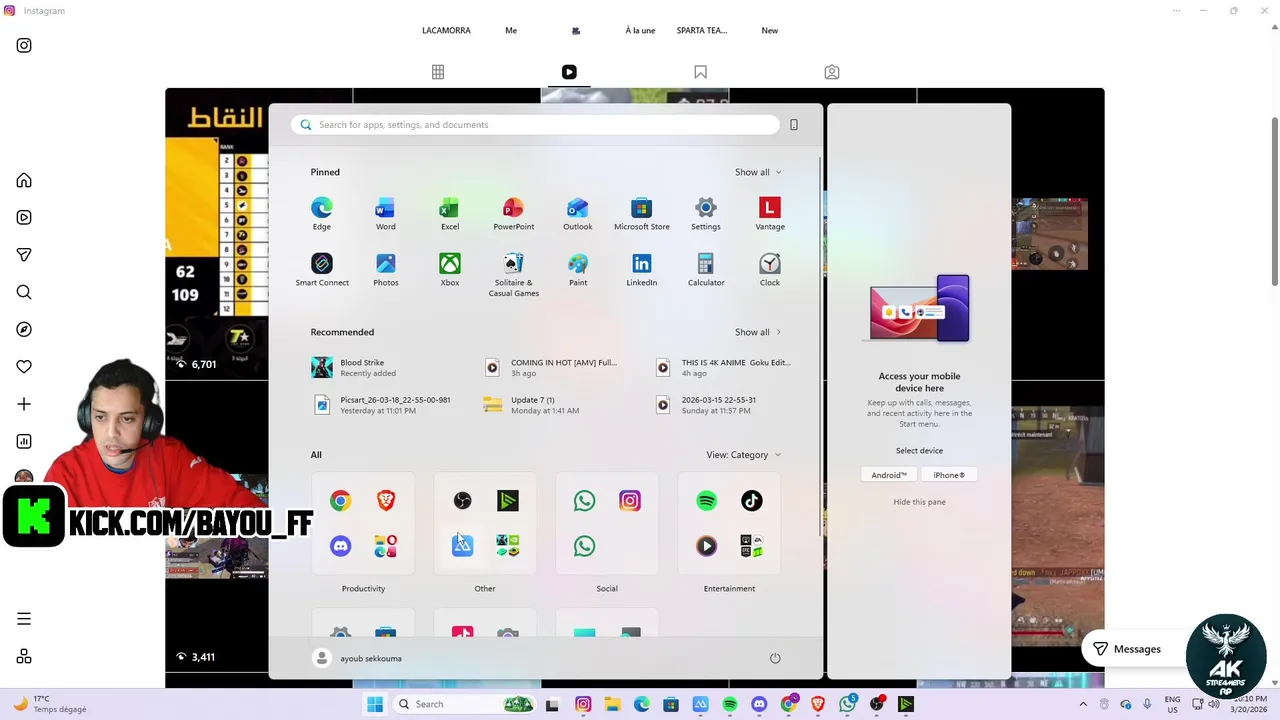Launch the pinned Paint app
Image resolution: width=1280 pixels, height=720 pixels.
point(577,270)
